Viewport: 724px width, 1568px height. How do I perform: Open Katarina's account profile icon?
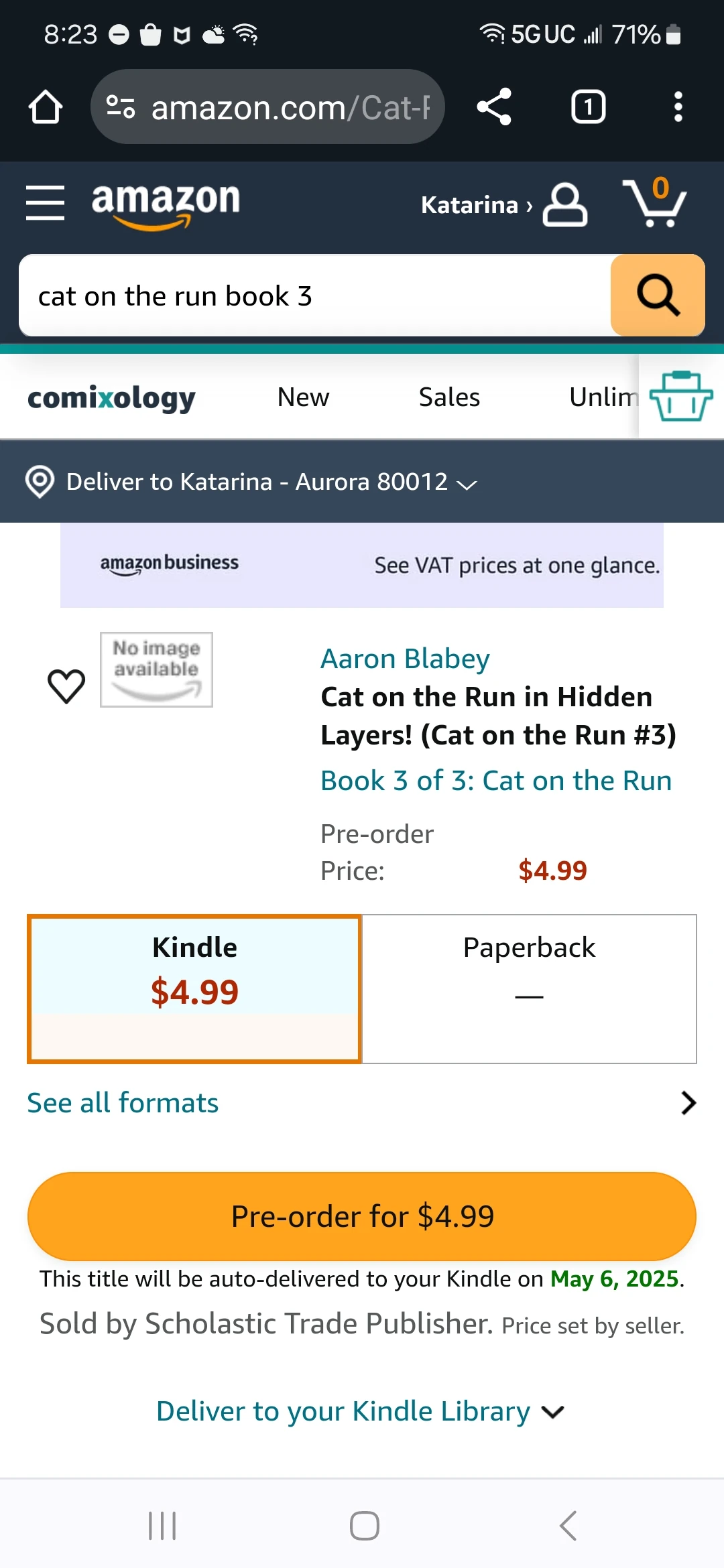(563, 204)
